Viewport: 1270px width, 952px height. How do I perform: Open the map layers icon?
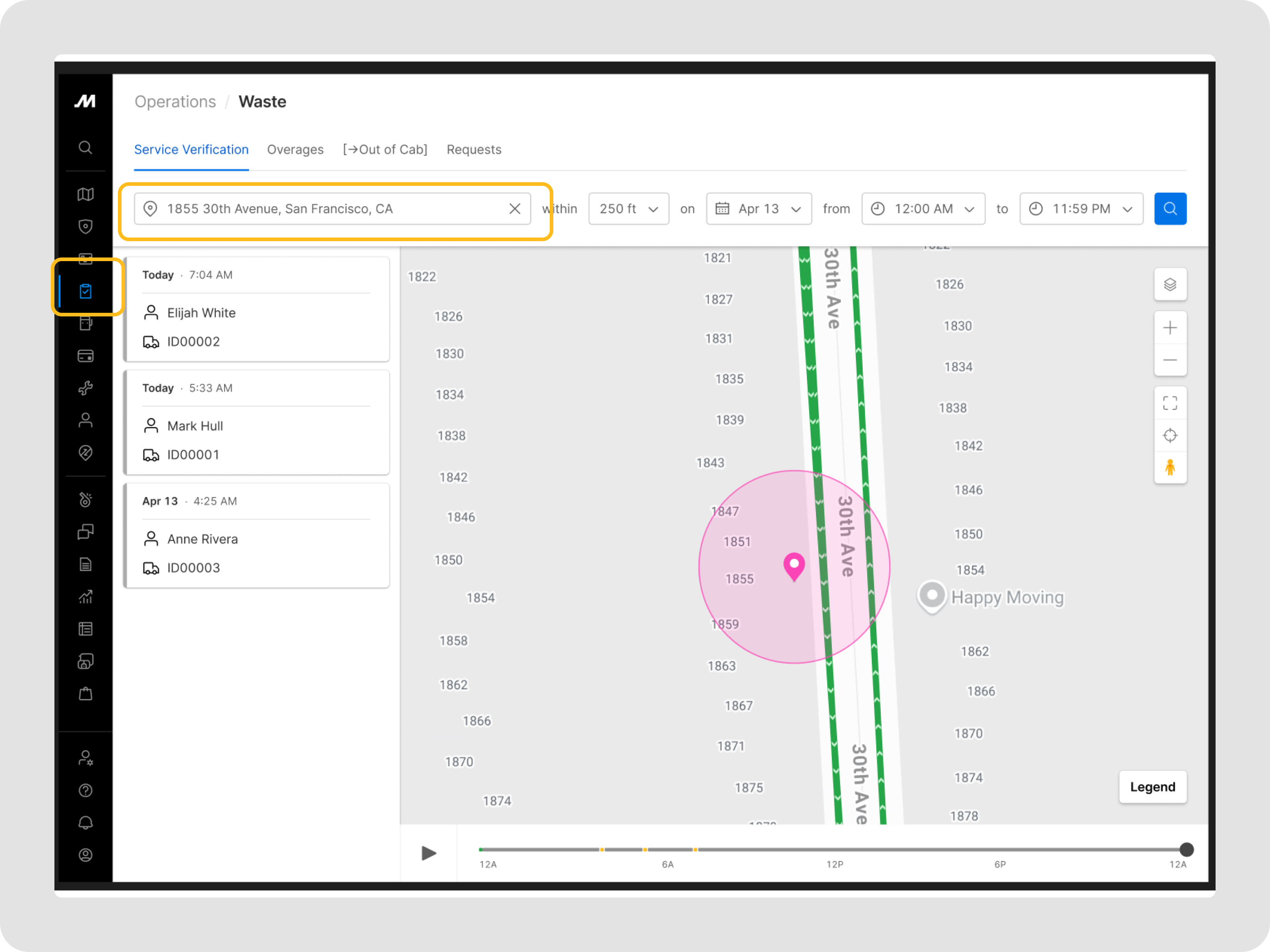pos(1169,284)
